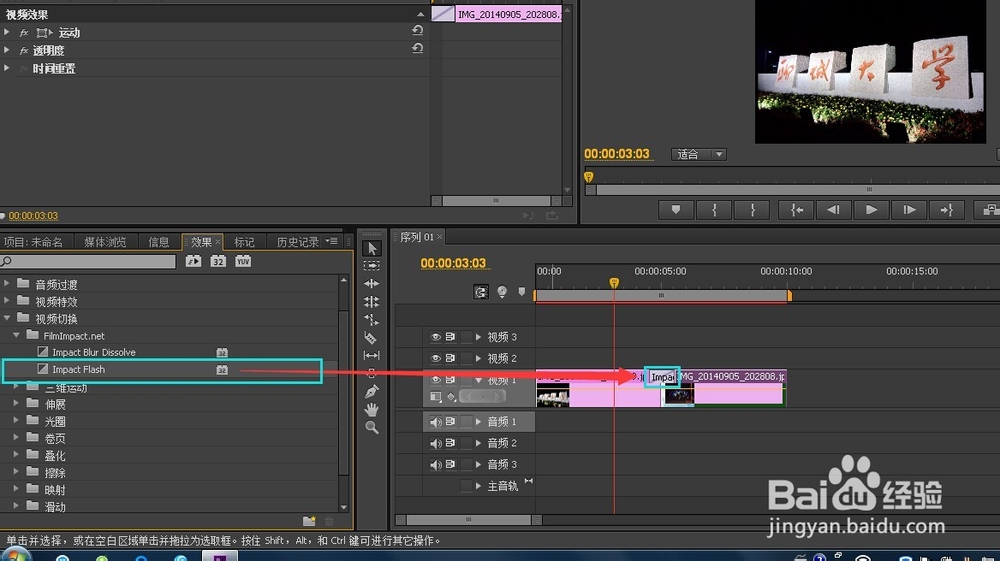Select the Zoom magnifier tool
1000x561 pixels.
point(371,428)
